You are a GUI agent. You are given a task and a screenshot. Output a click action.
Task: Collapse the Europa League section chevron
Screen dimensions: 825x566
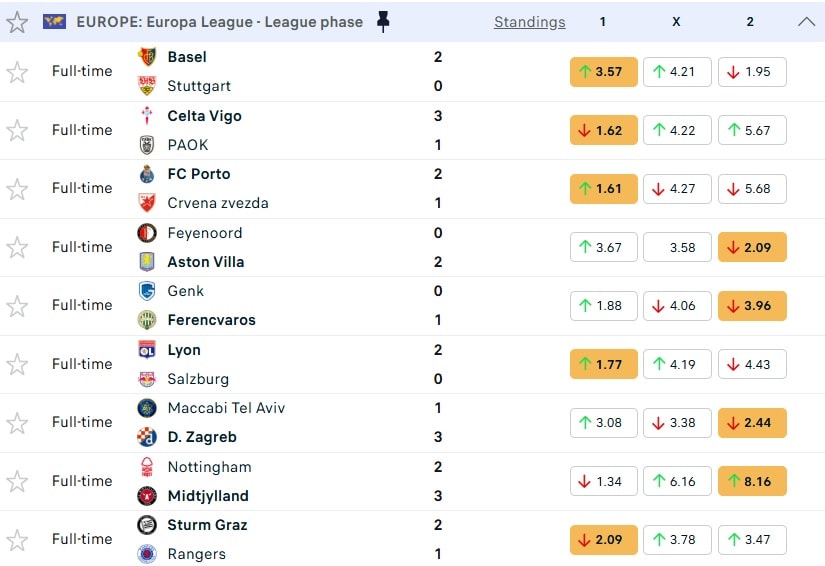coord(806,22)
